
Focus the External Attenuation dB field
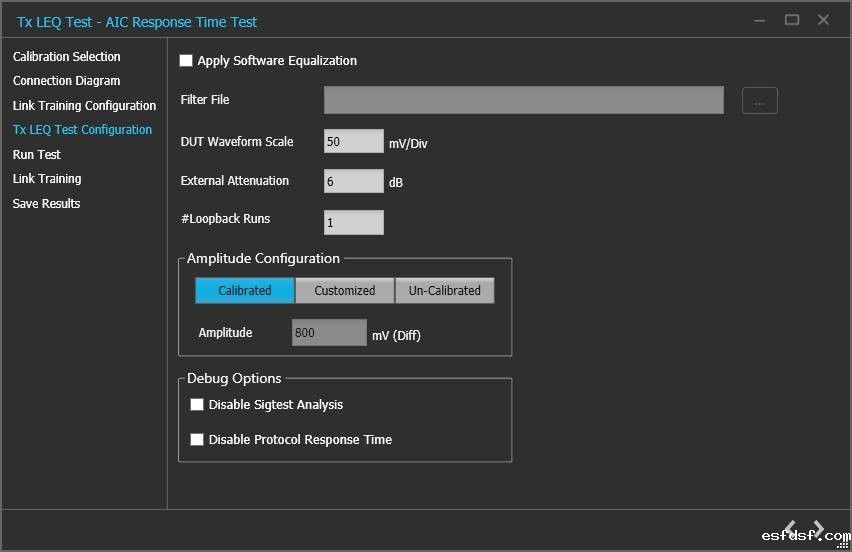(353, 181)
